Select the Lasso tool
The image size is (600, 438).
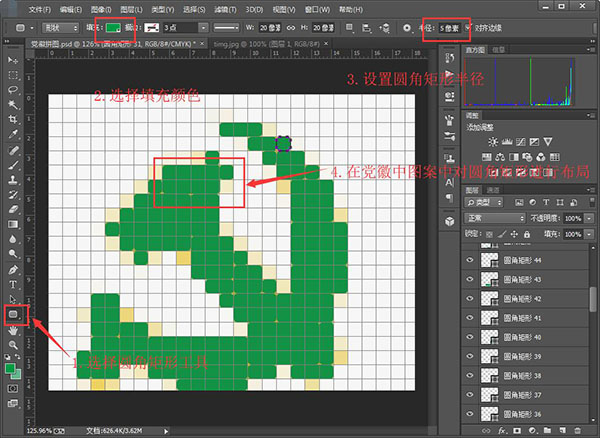tap(13, 90)
